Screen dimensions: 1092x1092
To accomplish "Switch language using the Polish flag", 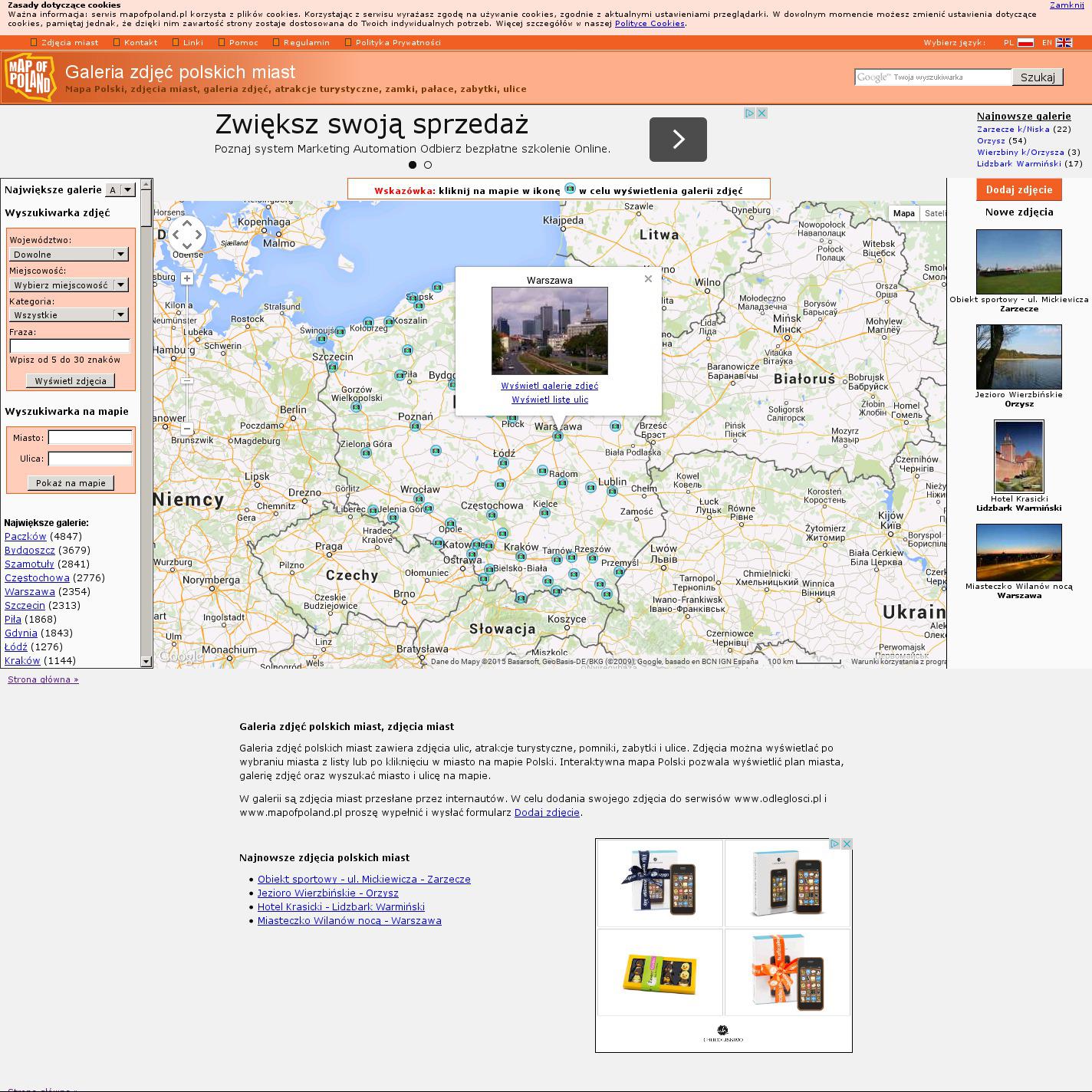I will pyautogui.click(x=1025, y=43).
